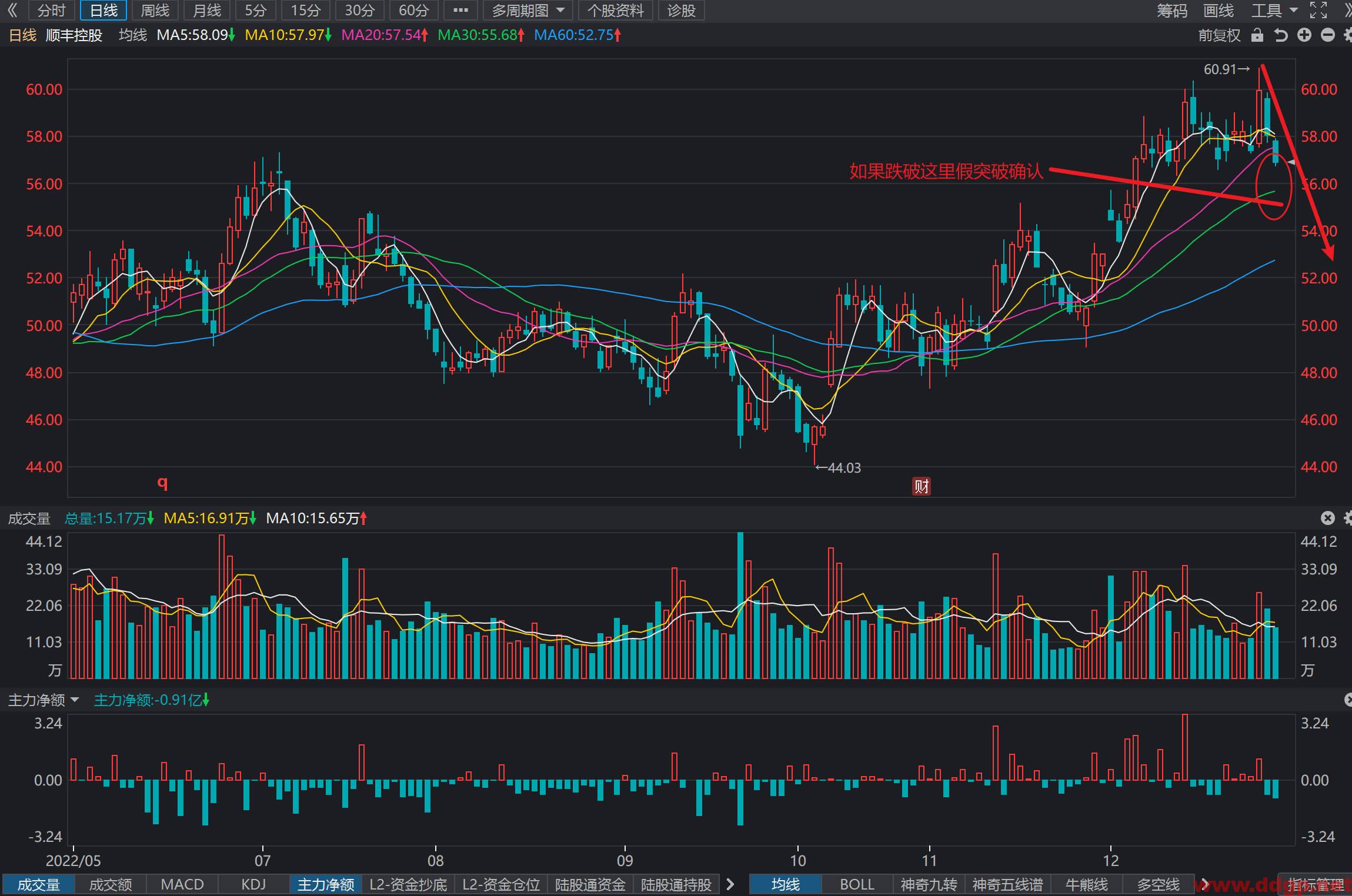Expand the right panel with the double chevron
This screenshot has width=1352, height=896.
coord(1347,10)
